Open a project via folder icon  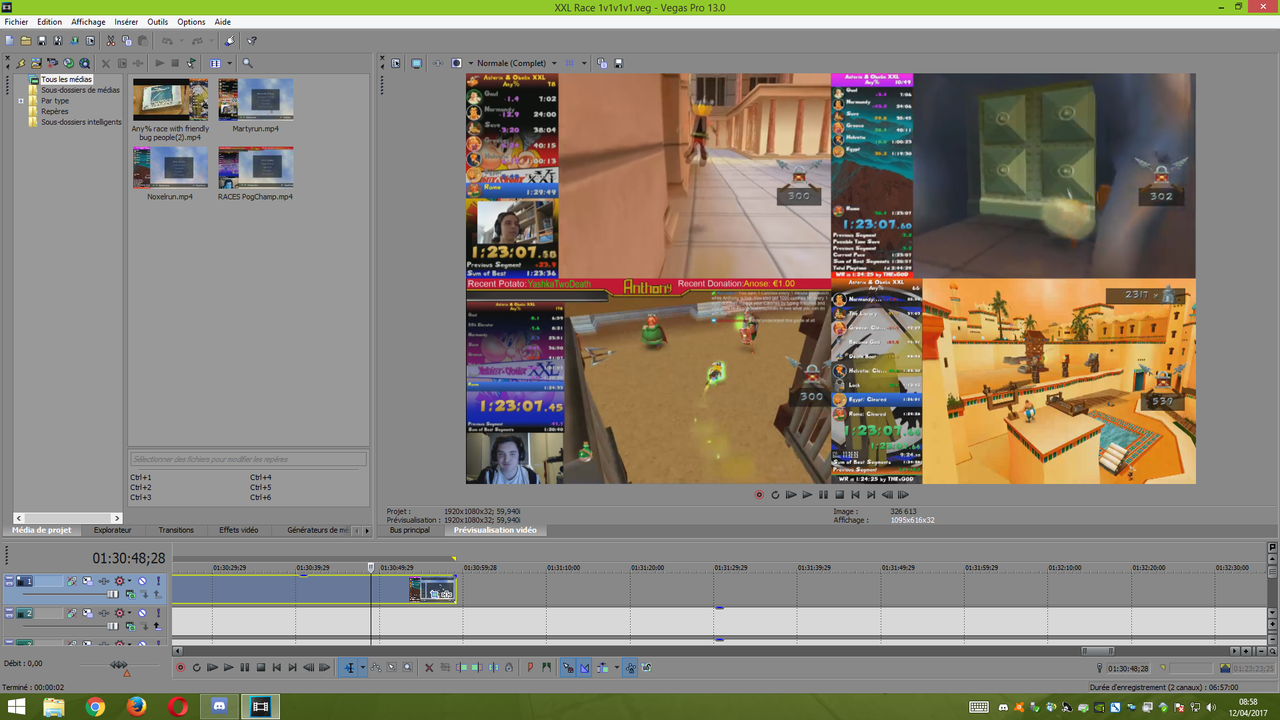tap(25, 41)
